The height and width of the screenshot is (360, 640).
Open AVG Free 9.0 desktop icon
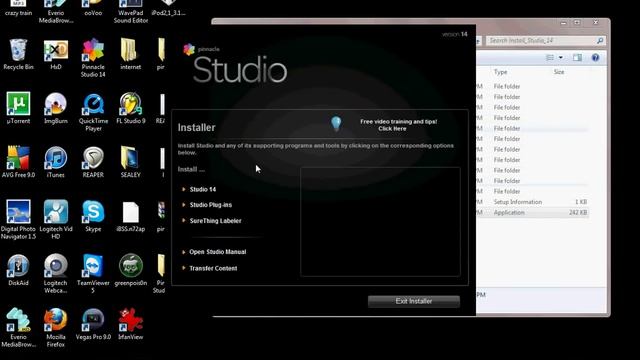(x=18, y=162)
